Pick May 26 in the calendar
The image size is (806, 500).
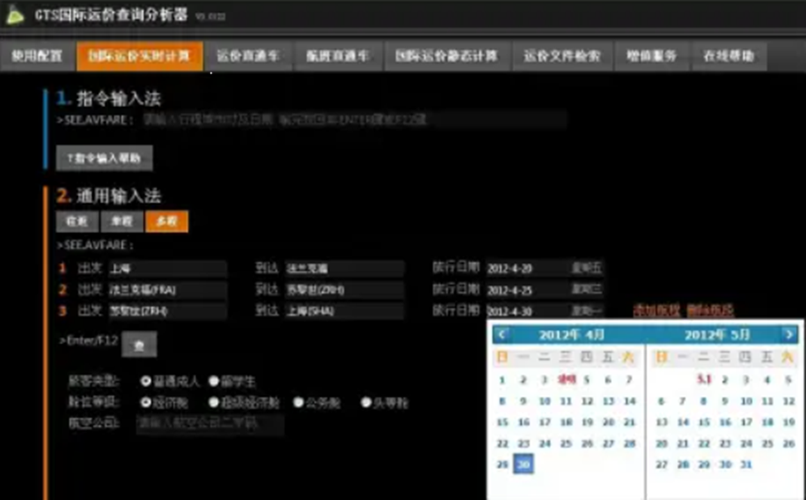click(789, 443)
